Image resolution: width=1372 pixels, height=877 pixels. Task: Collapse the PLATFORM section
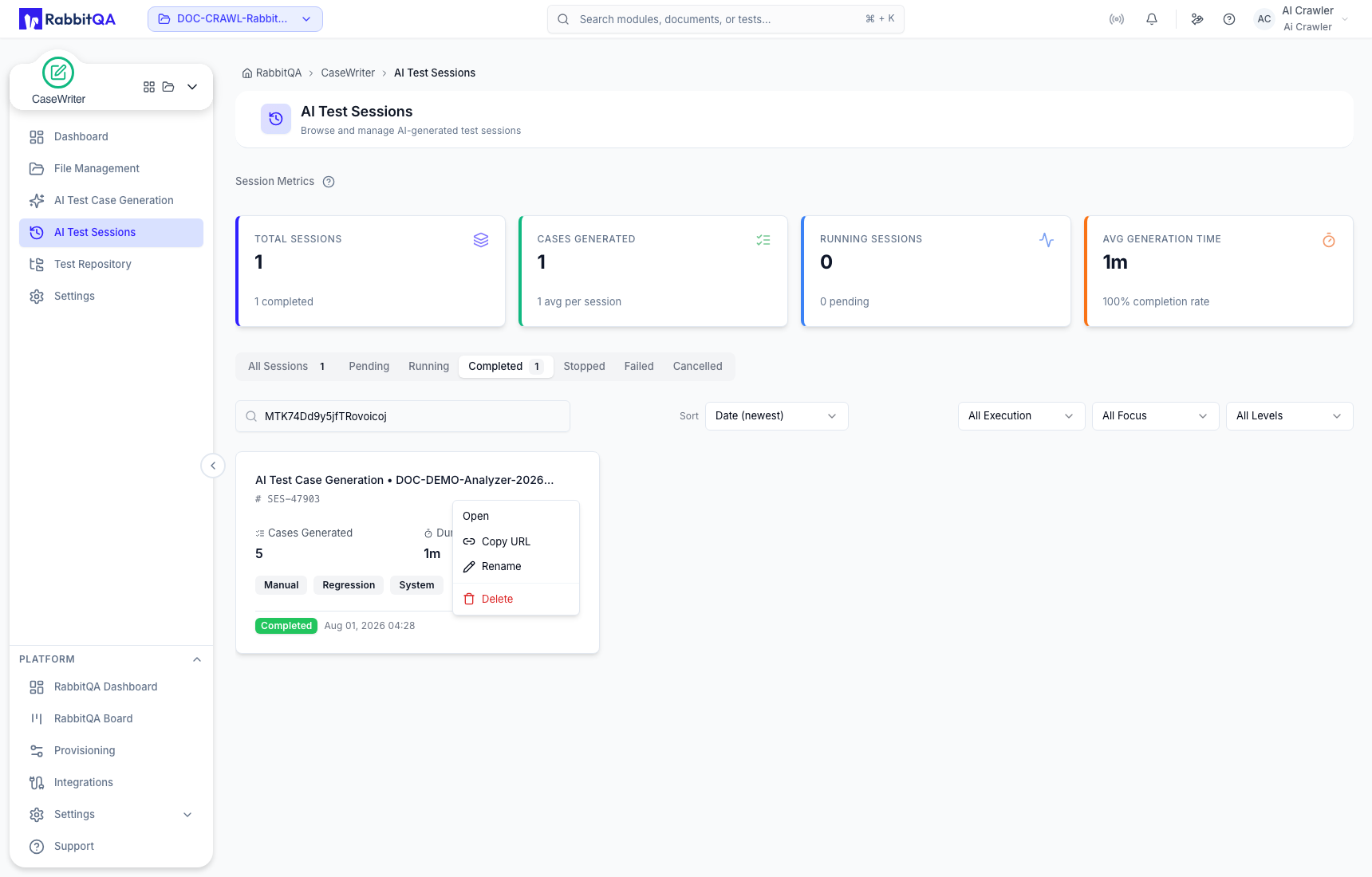[x=197, y=659]
